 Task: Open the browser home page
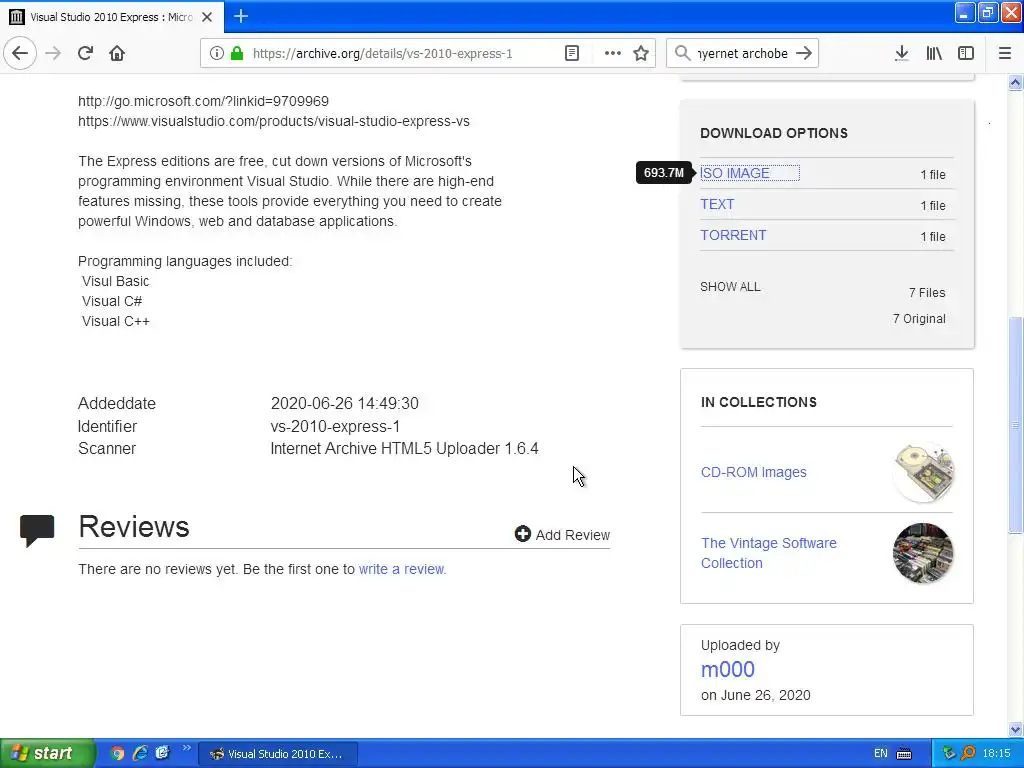tap(117, 53)
